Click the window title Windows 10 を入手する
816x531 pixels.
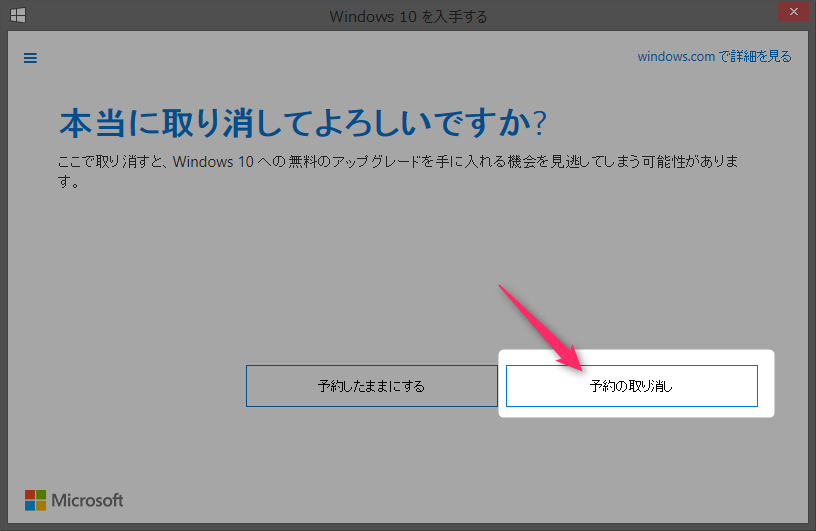click(409, 17)
